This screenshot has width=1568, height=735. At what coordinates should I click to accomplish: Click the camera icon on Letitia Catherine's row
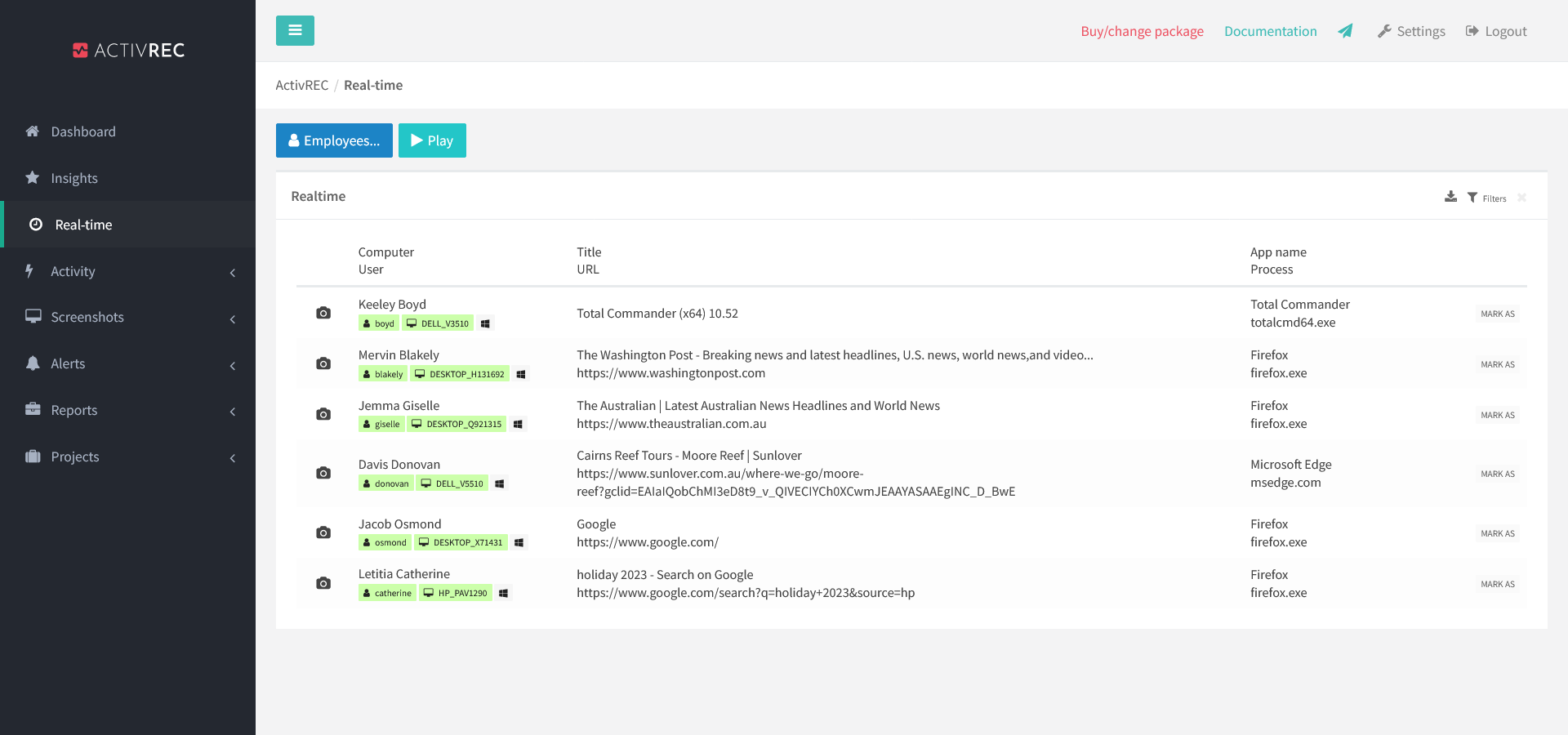(323, 582)
